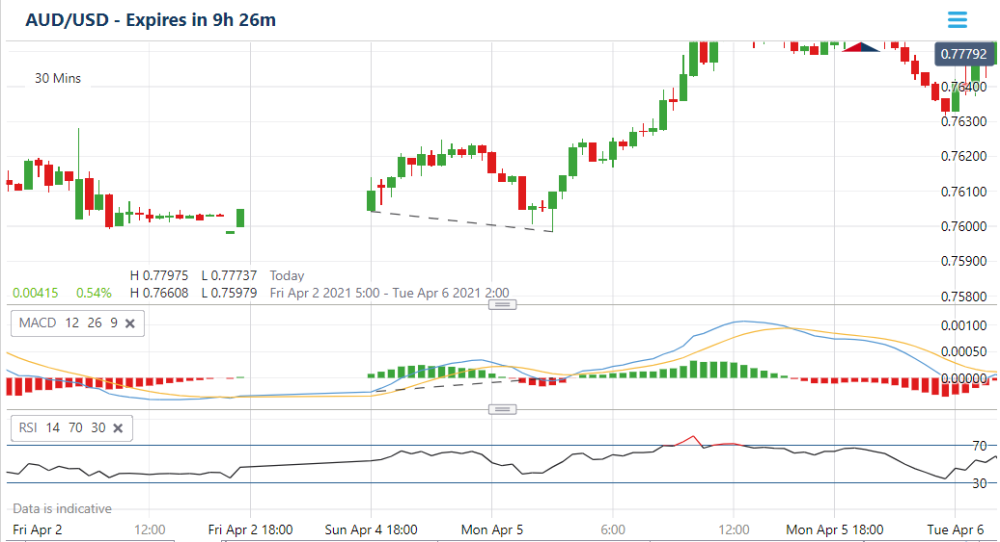Click the L 0.75979 range low
Viewport: 1000px width, 542px height.
point(229,293)
